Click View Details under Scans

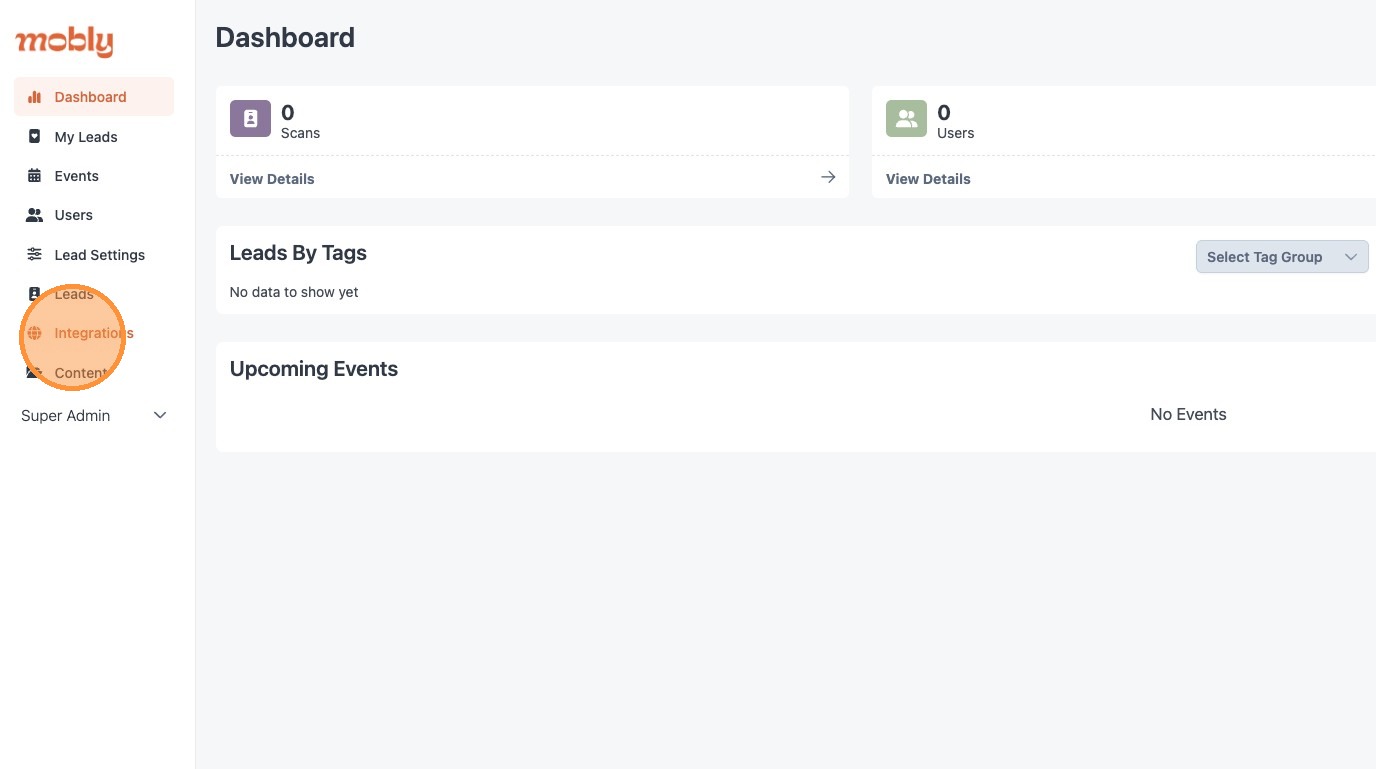coord(272,179)
